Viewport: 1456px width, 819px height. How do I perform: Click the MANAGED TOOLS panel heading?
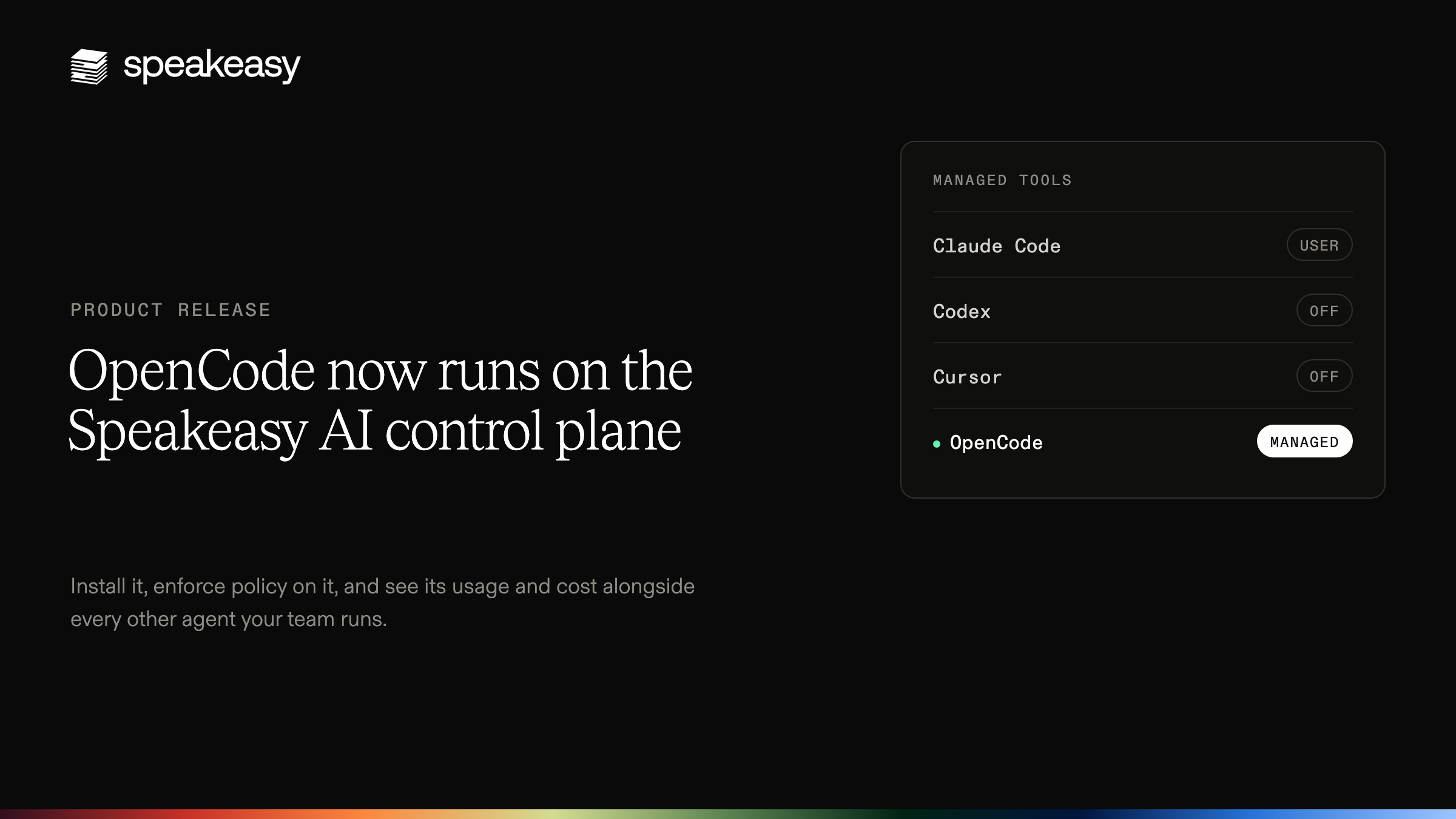coord(1002,180)
